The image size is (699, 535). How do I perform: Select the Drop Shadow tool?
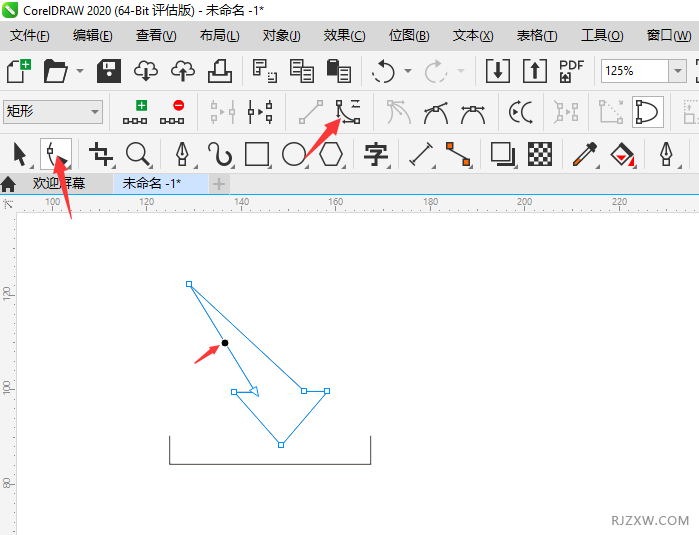[503, 154]
